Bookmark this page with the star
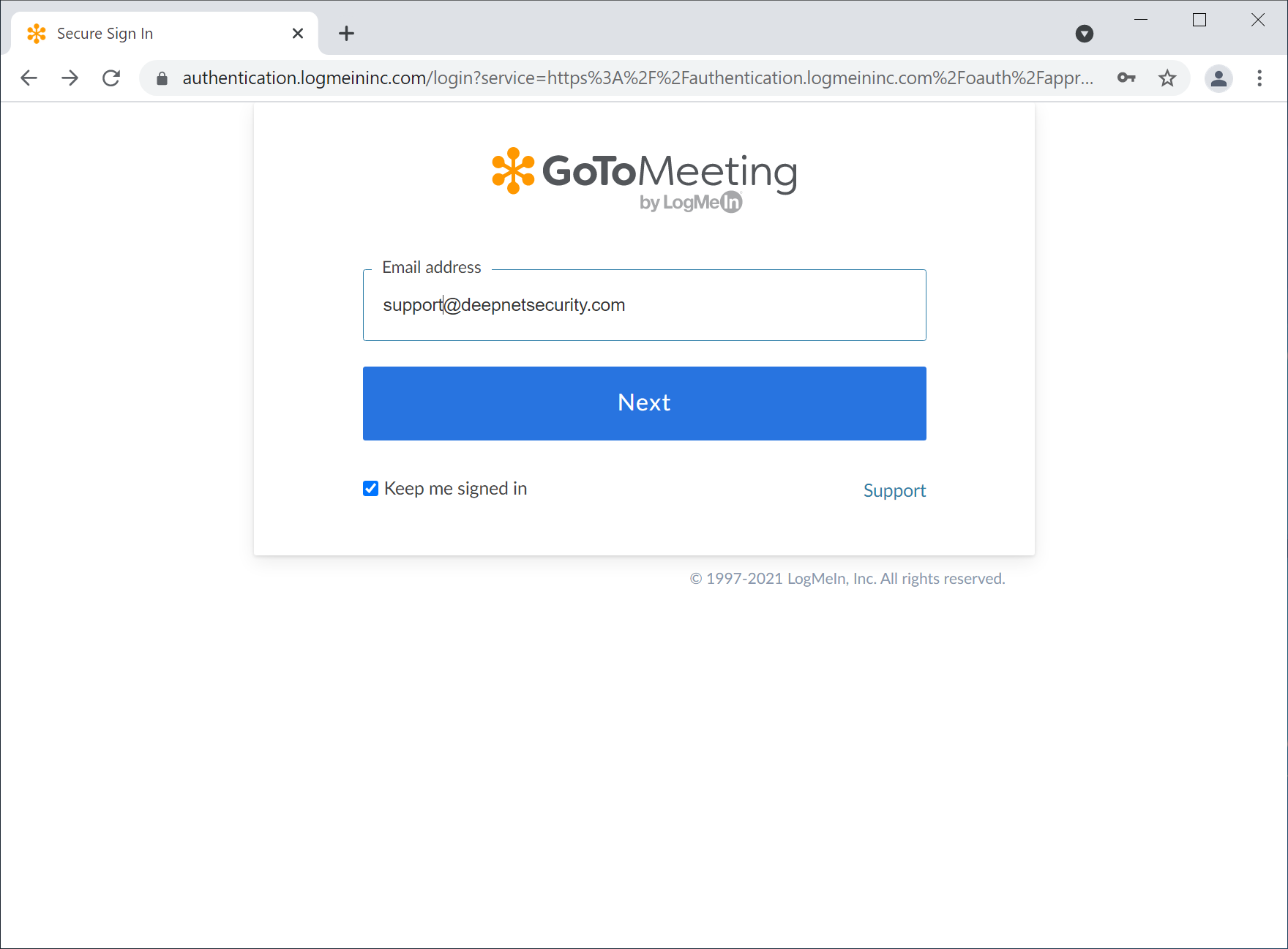Image resolution: width=1288 pixels, height=949 pixels. tap(1167, 78)
